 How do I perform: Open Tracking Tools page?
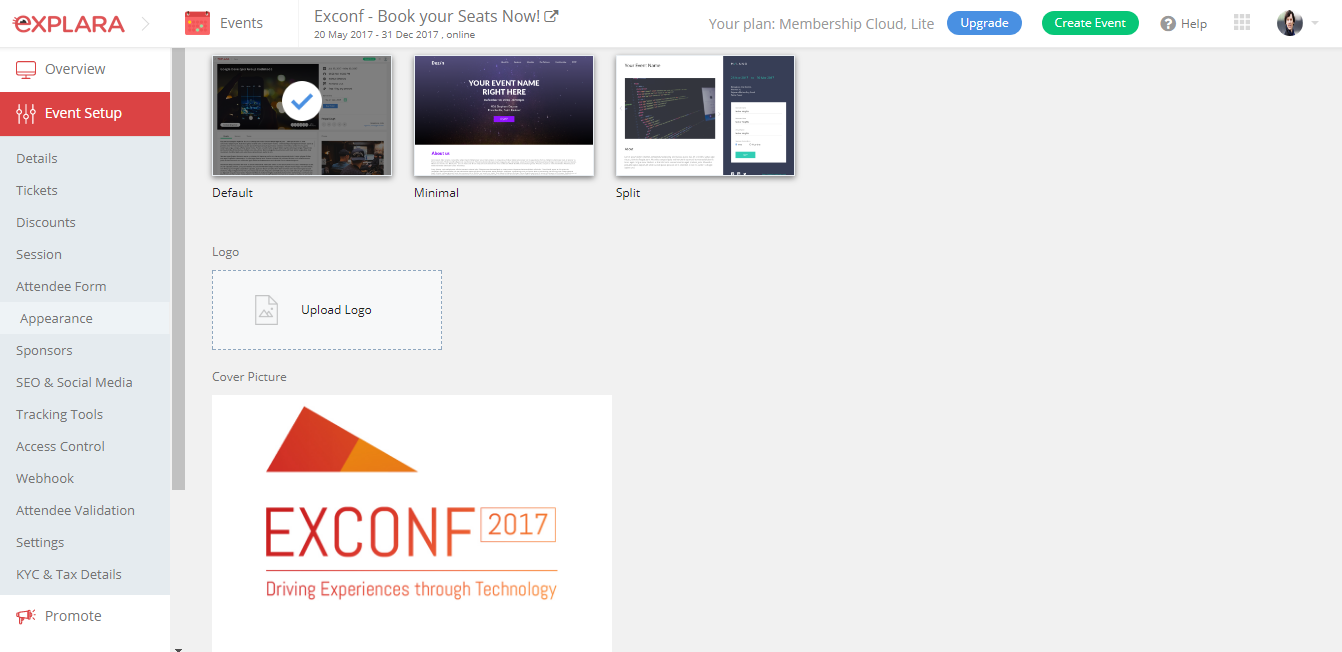point(59,414)
